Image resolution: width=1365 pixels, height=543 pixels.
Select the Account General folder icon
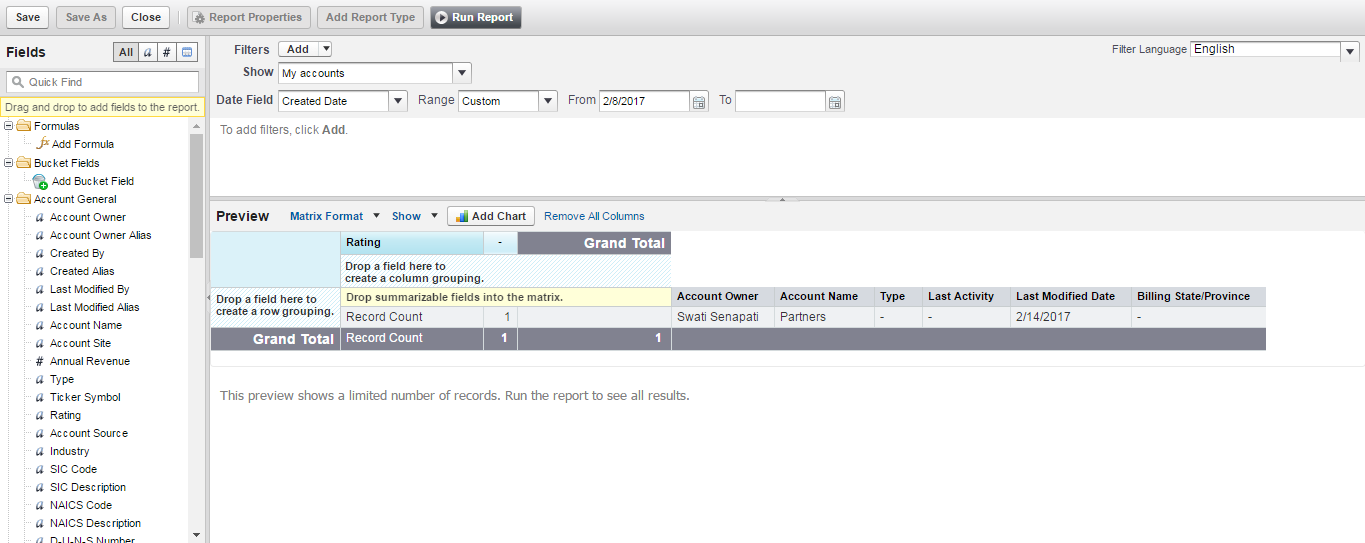pos(23,198)
